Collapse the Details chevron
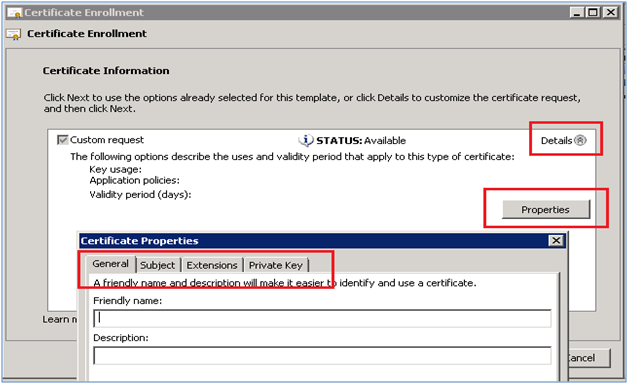Screen dimensions: 629x384 pos(580,140)
